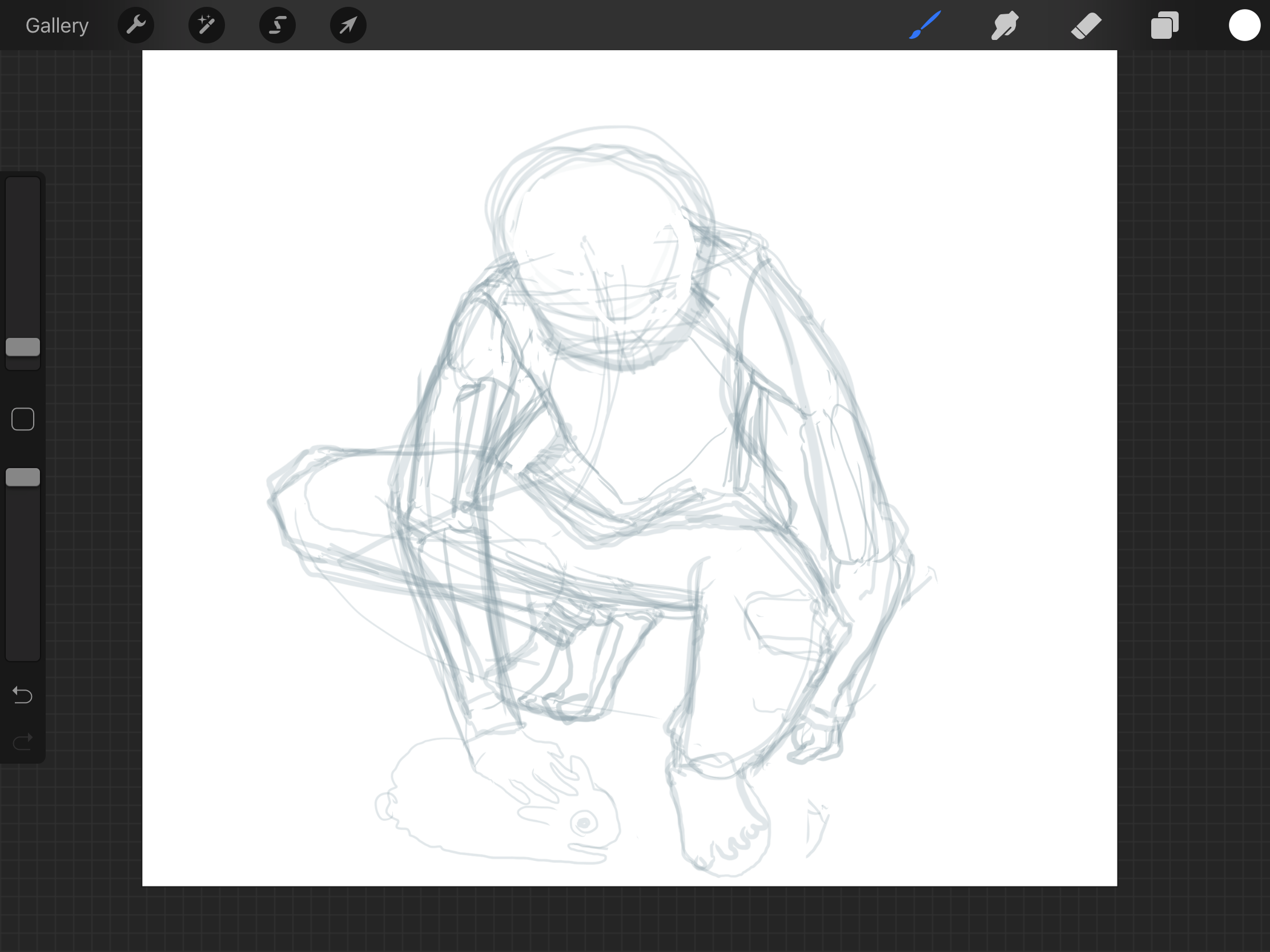This screenshot has height=952, width=1270.
Task: Open the Adjustments magic wand menu
Action: point(207,25)
